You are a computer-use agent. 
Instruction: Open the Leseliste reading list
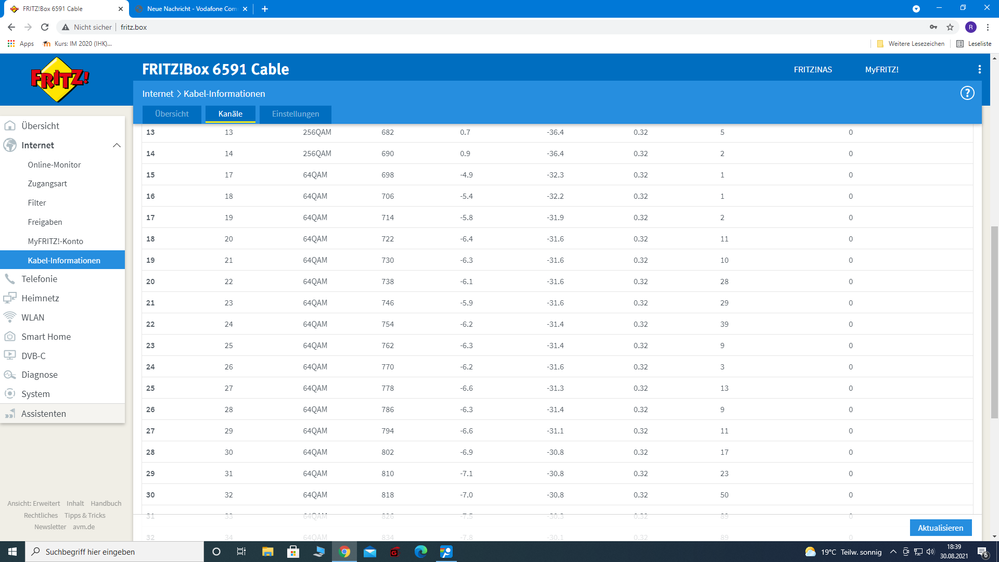pyautogui.click(x=974, y=43)
